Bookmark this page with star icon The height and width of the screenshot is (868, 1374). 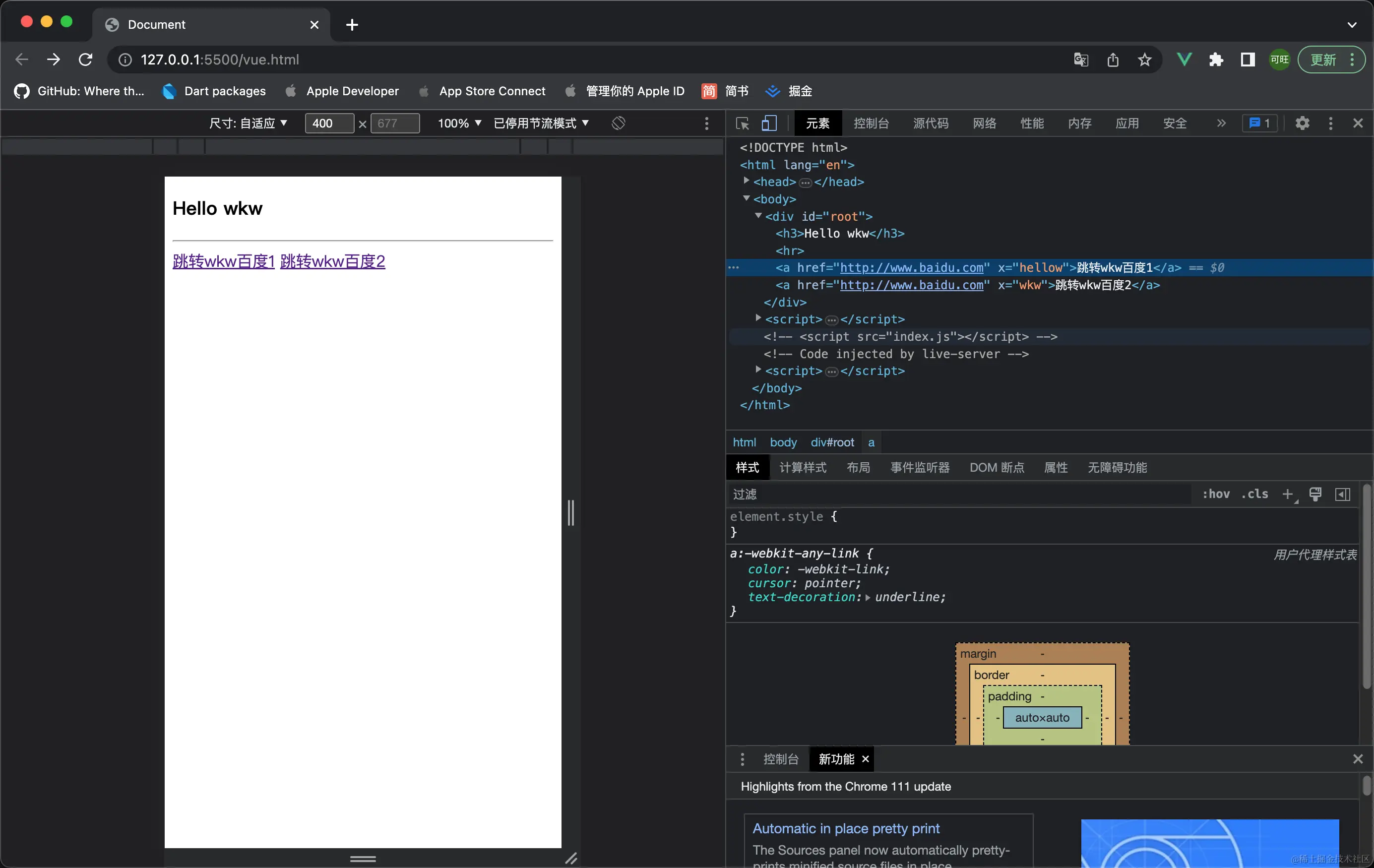(1144, 60)
